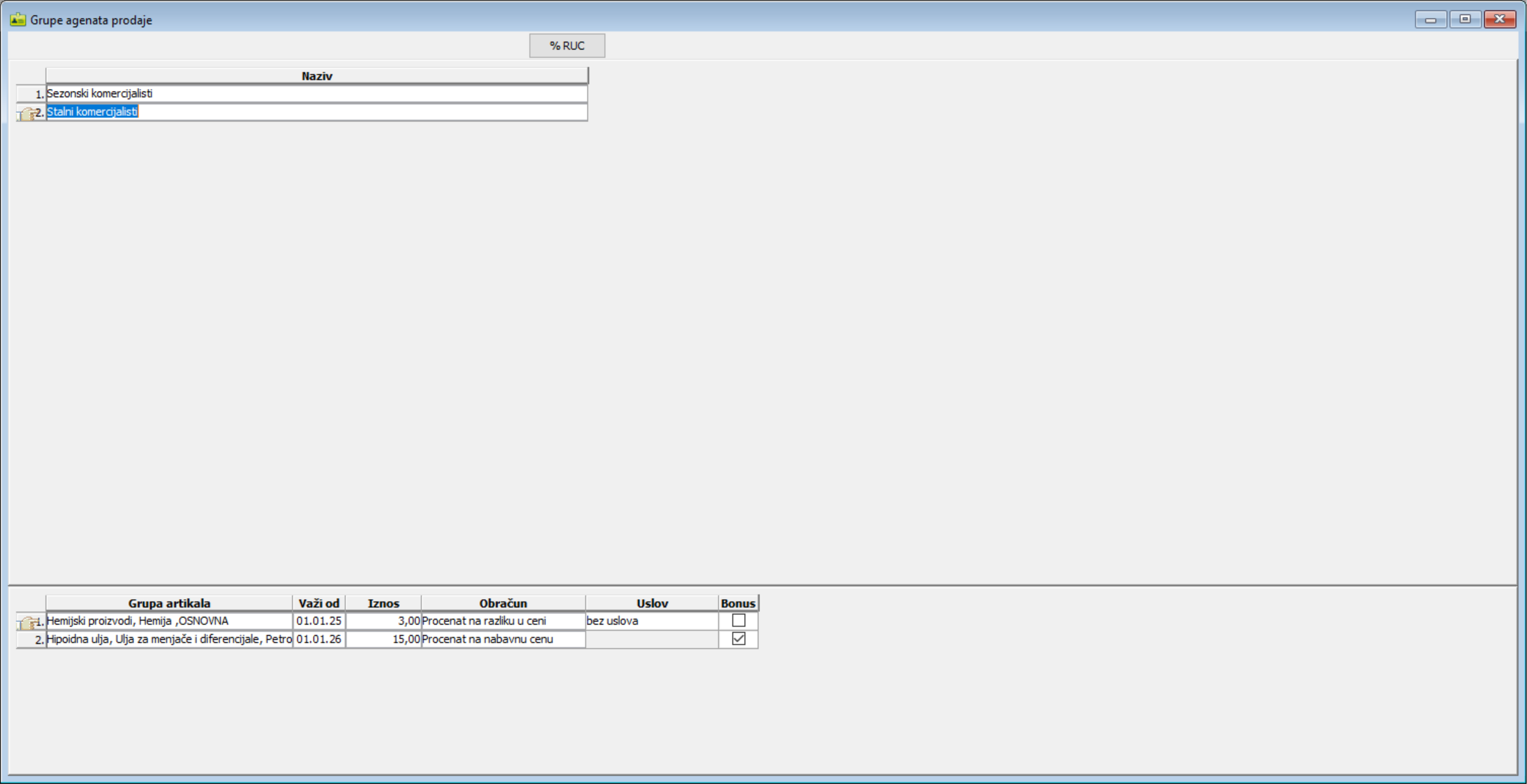Click the date cell 01.01.25

click(x=319, y=621)
